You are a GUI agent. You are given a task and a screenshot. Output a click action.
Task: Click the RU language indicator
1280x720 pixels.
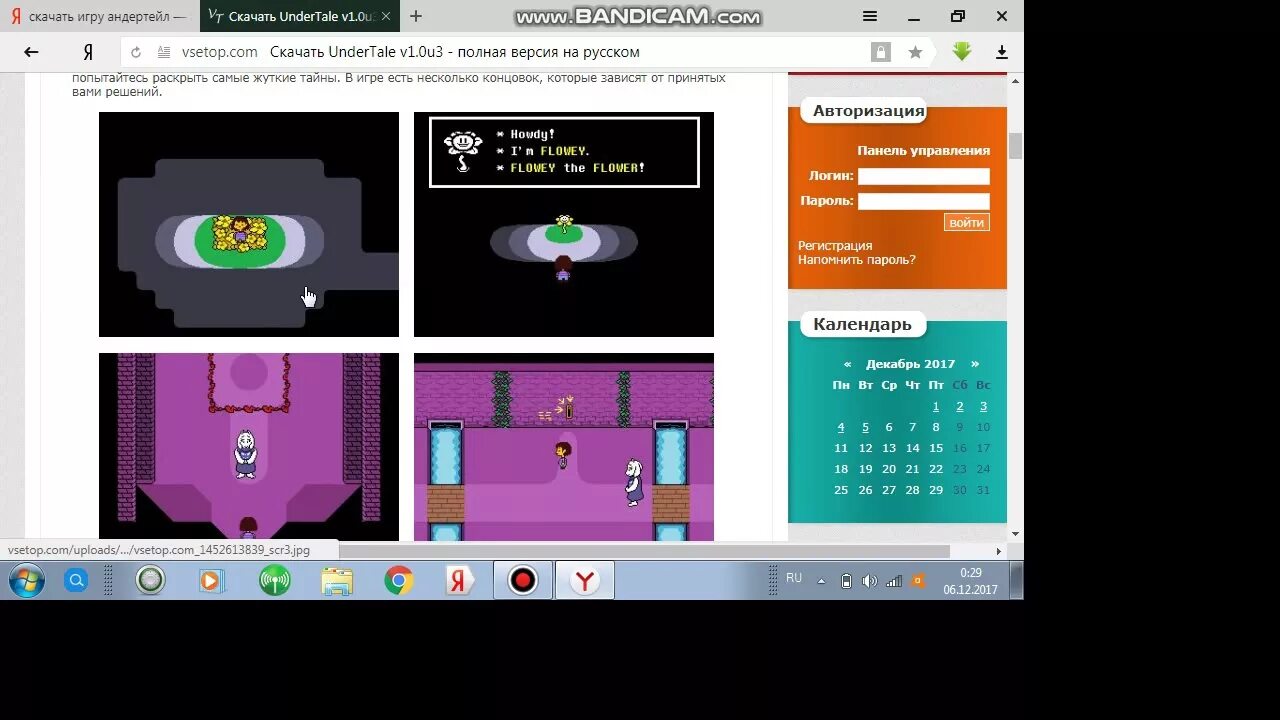(794, 578)
